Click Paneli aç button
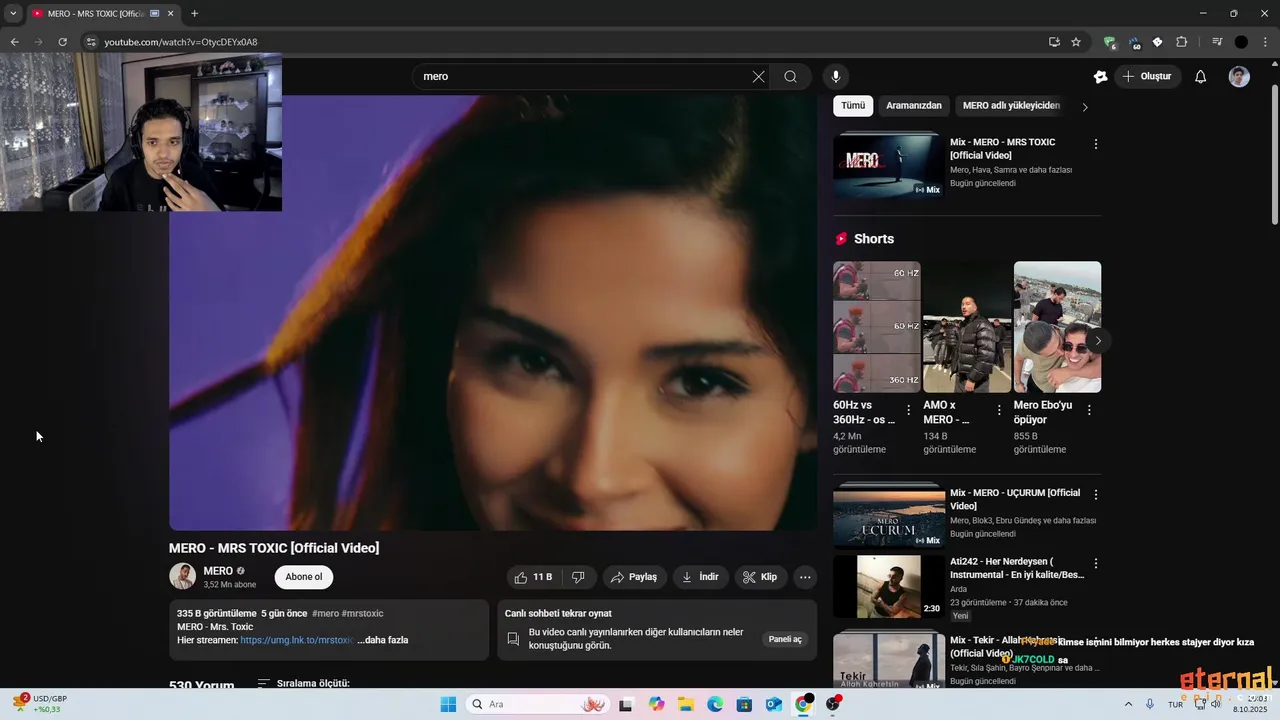The image size is (1280, 720). 785,639
